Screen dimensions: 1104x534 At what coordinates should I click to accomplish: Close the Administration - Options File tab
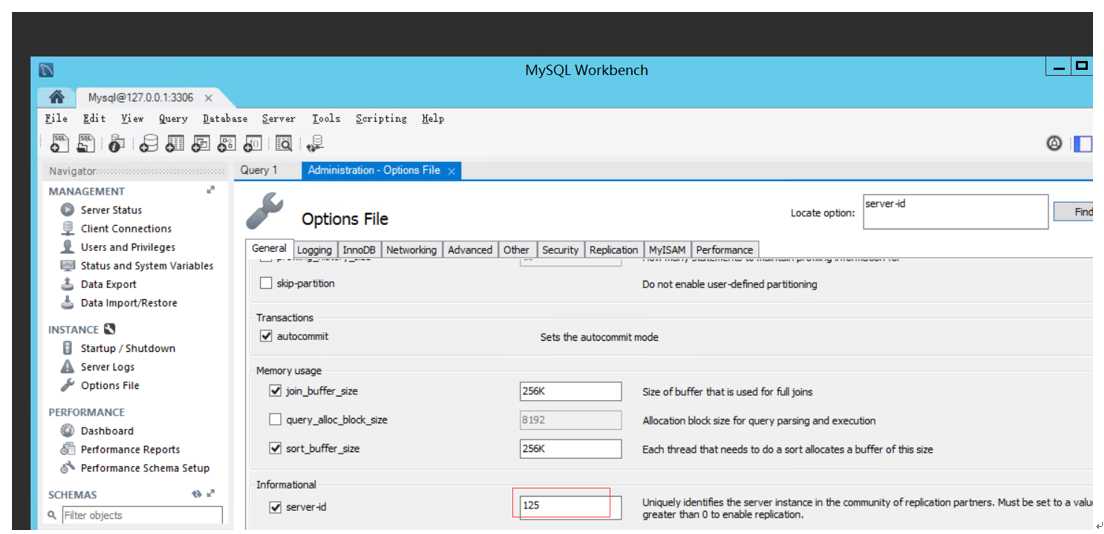(x=451, y=170)
